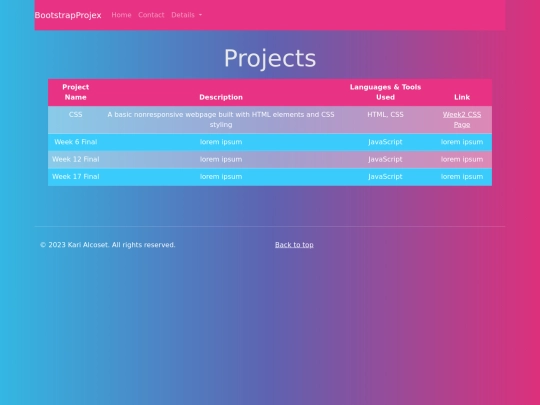Click the Description column header
Screen dimensions: 540x405
[x=221, y=92]
